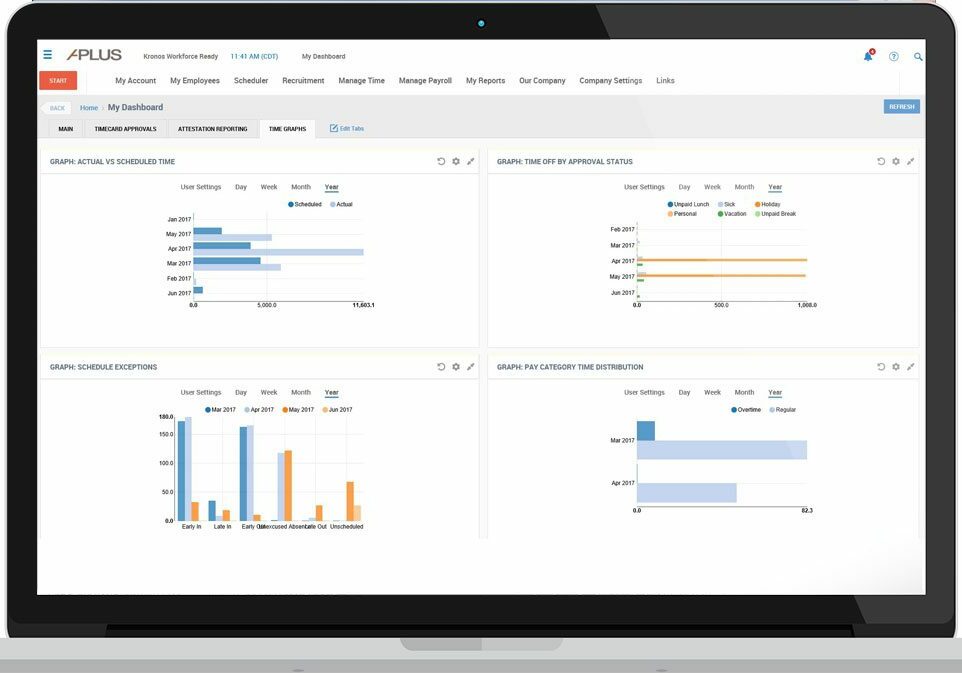962x673 pixels.
Task: Open the help question mark icon
Action: click(x=893, y=56)
